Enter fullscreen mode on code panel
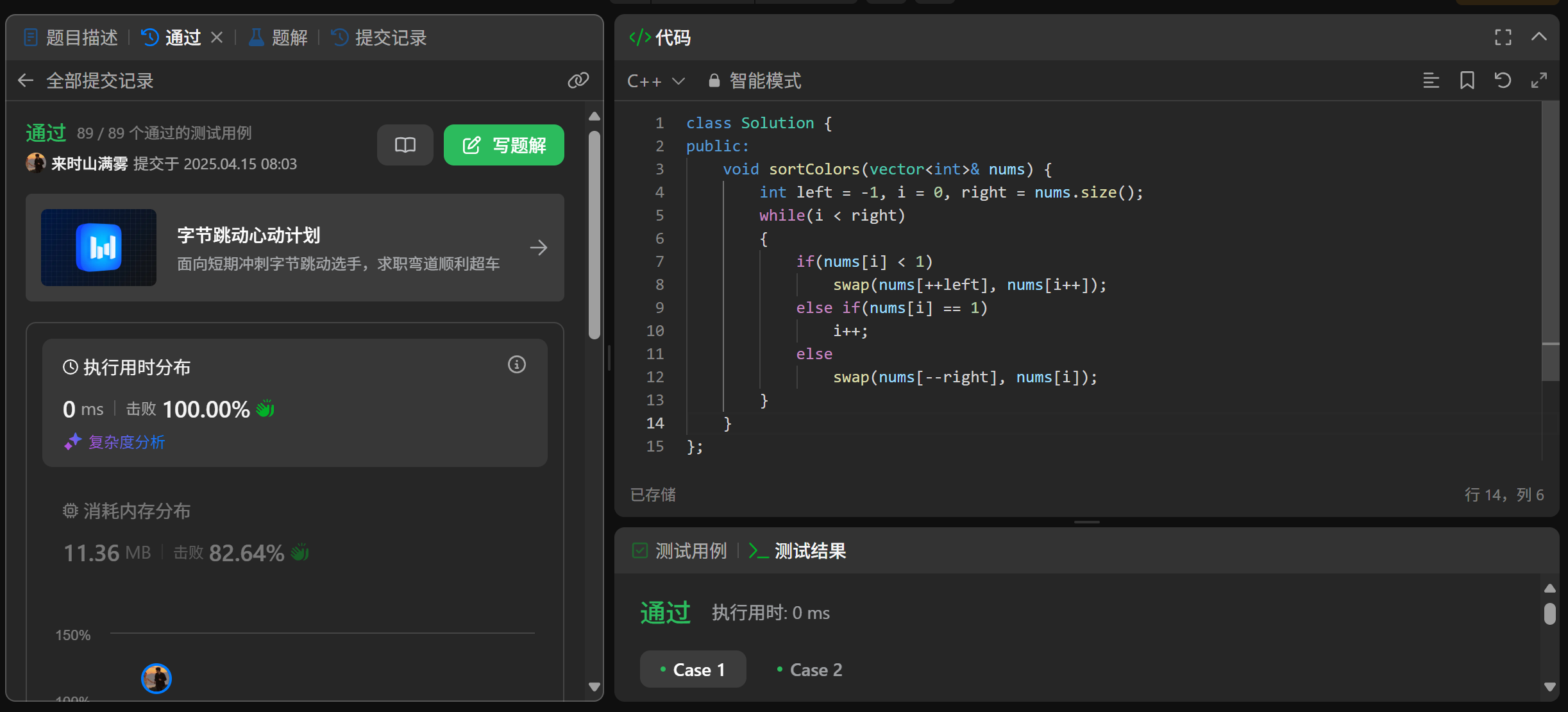Image resolution: width=1568 pixels, height=712 pixels. click(1503, 37)
